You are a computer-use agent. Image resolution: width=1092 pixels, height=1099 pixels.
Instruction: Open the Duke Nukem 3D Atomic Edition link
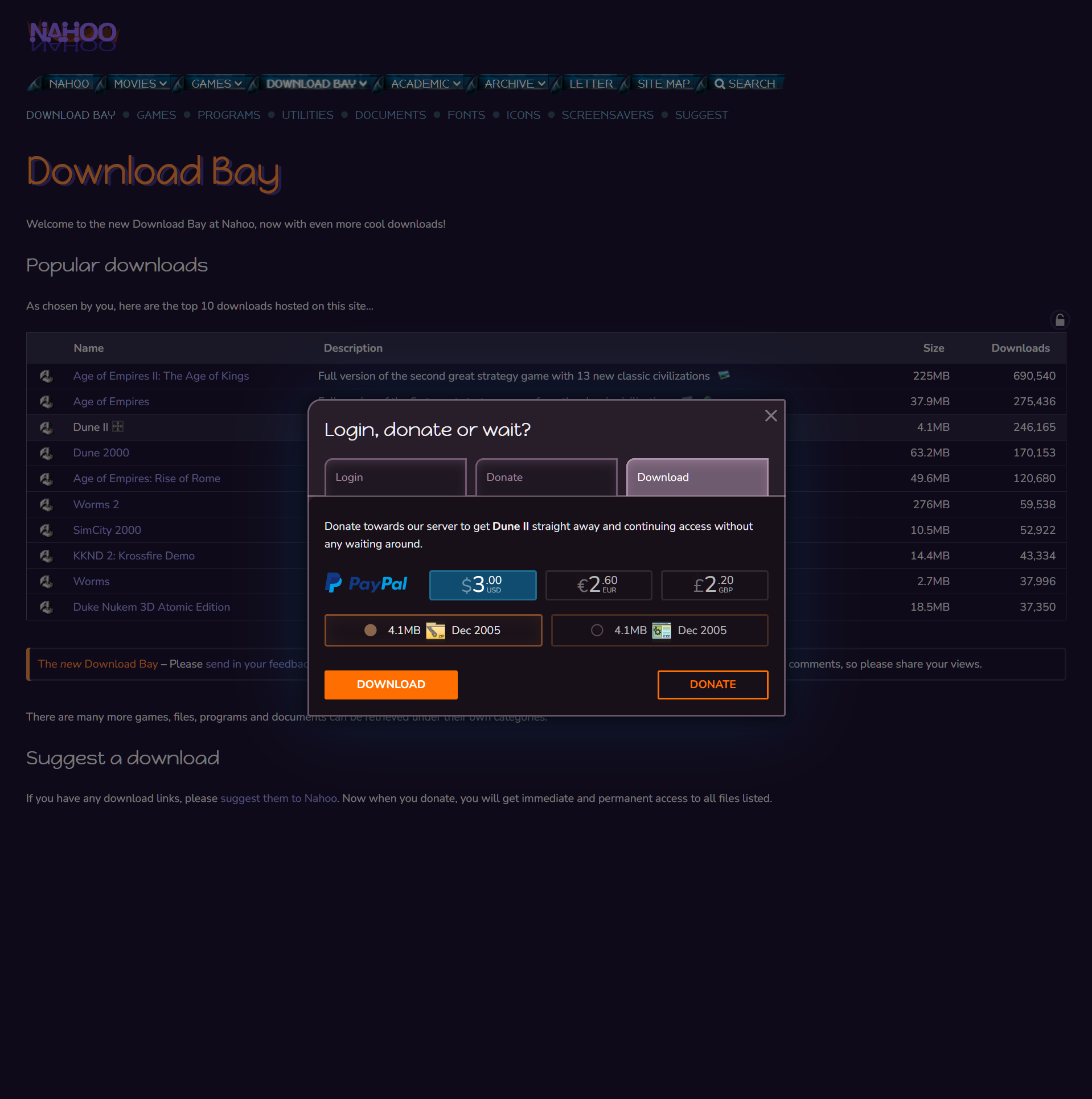click(151, 607)
